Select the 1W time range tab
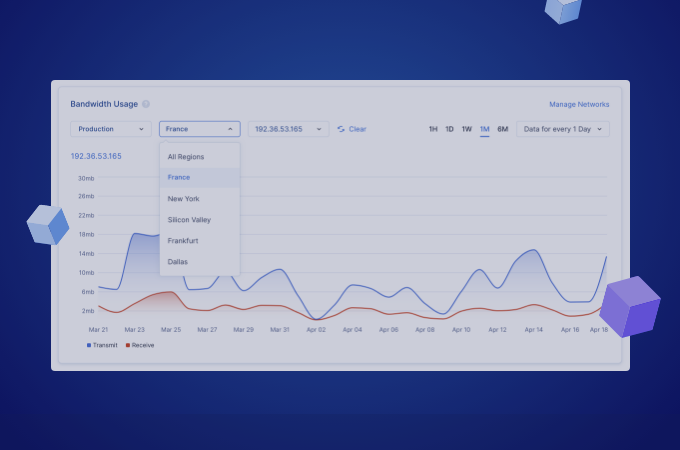 coord(466,129)
